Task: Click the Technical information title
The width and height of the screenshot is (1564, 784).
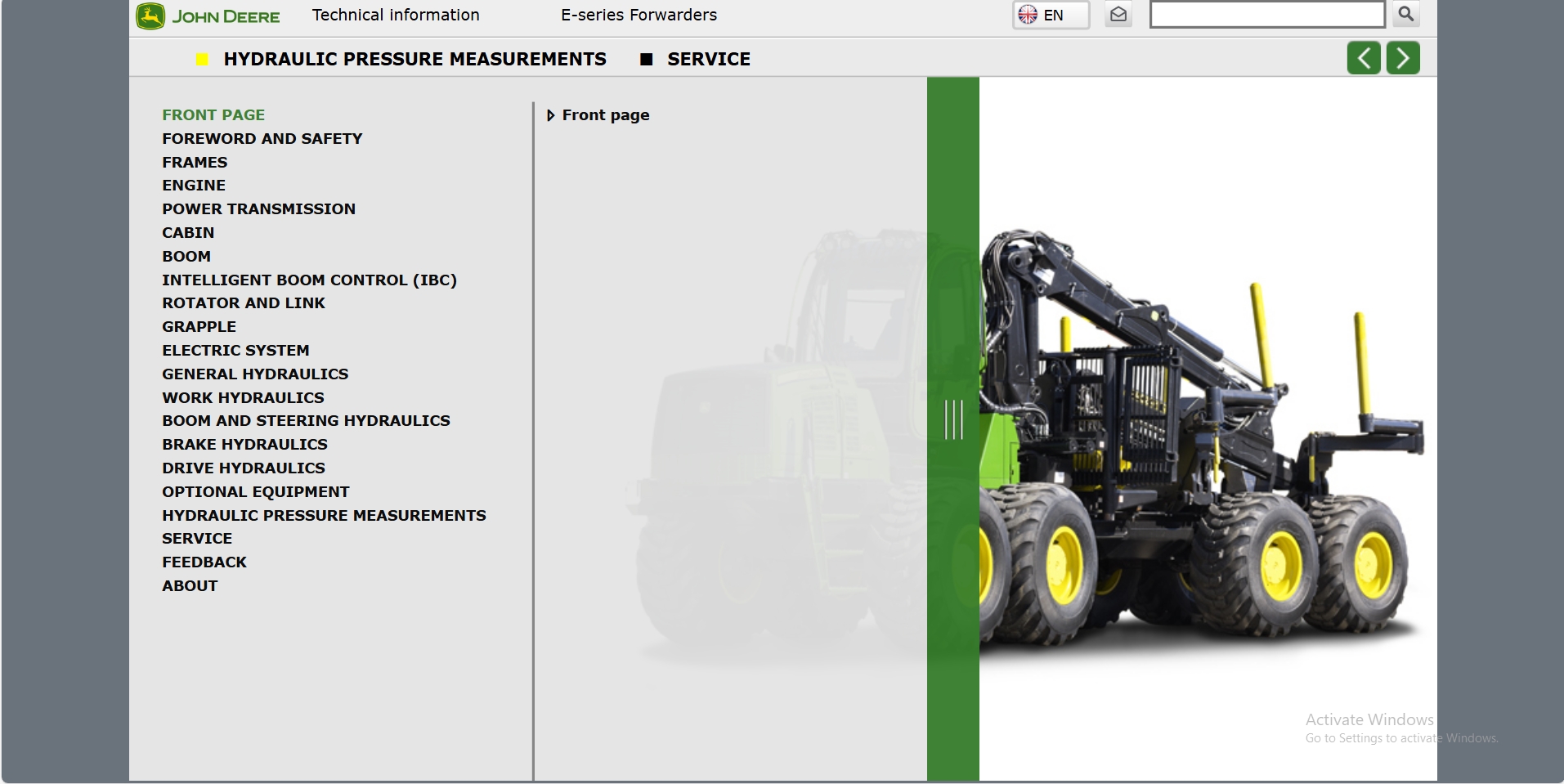Action: point(396,15)
